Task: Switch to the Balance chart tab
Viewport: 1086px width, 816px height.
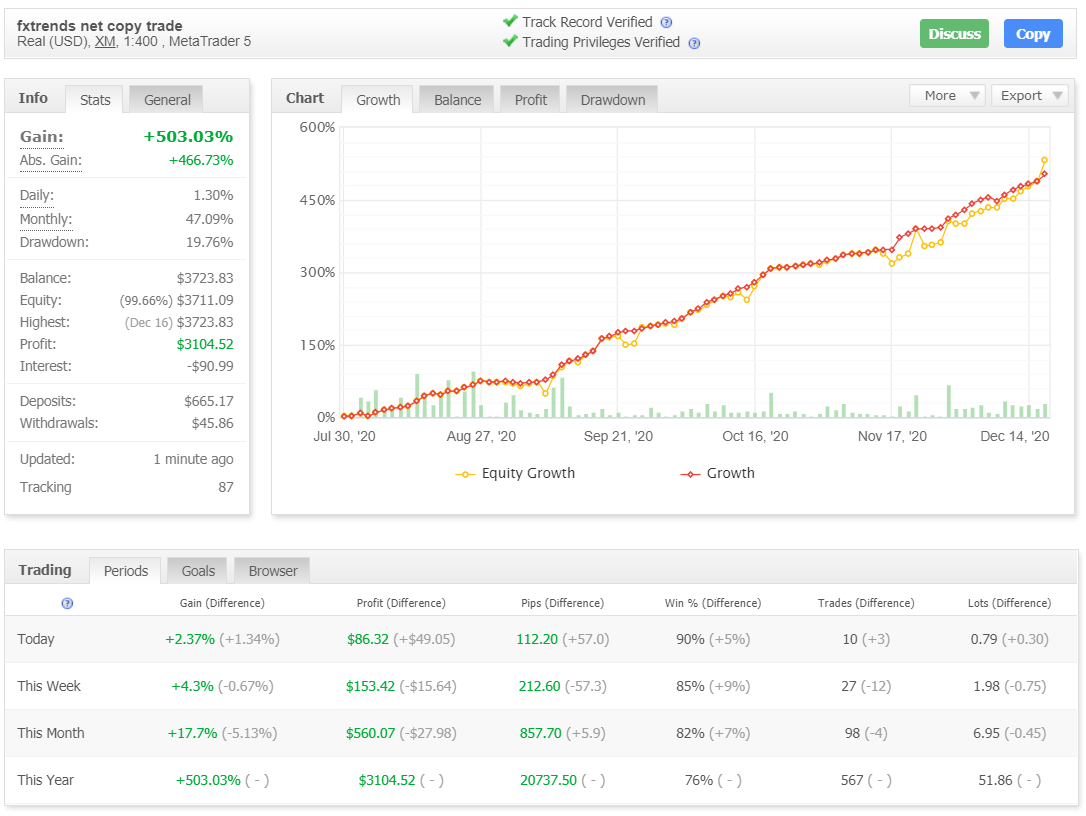Action: pyautogui.click(x=457, y=100)
